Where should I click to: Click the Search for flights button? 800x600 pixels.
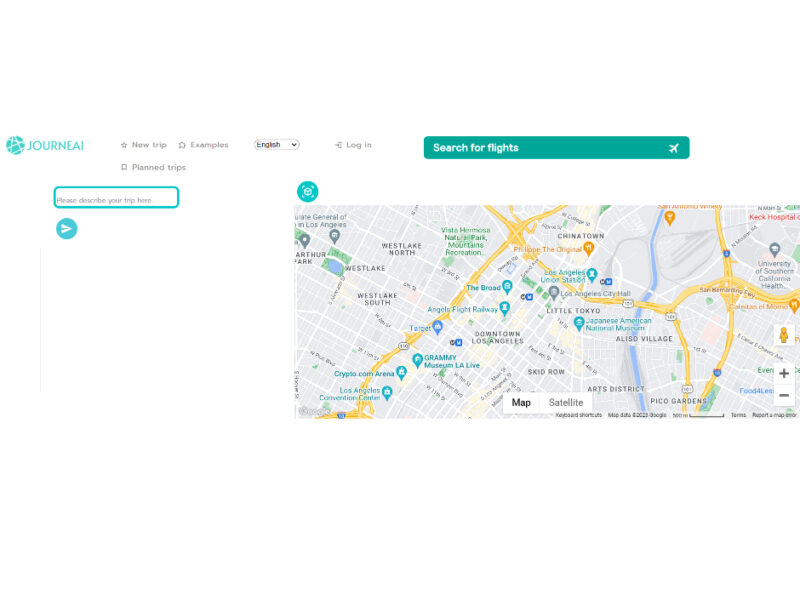click(x=556, y=148)
